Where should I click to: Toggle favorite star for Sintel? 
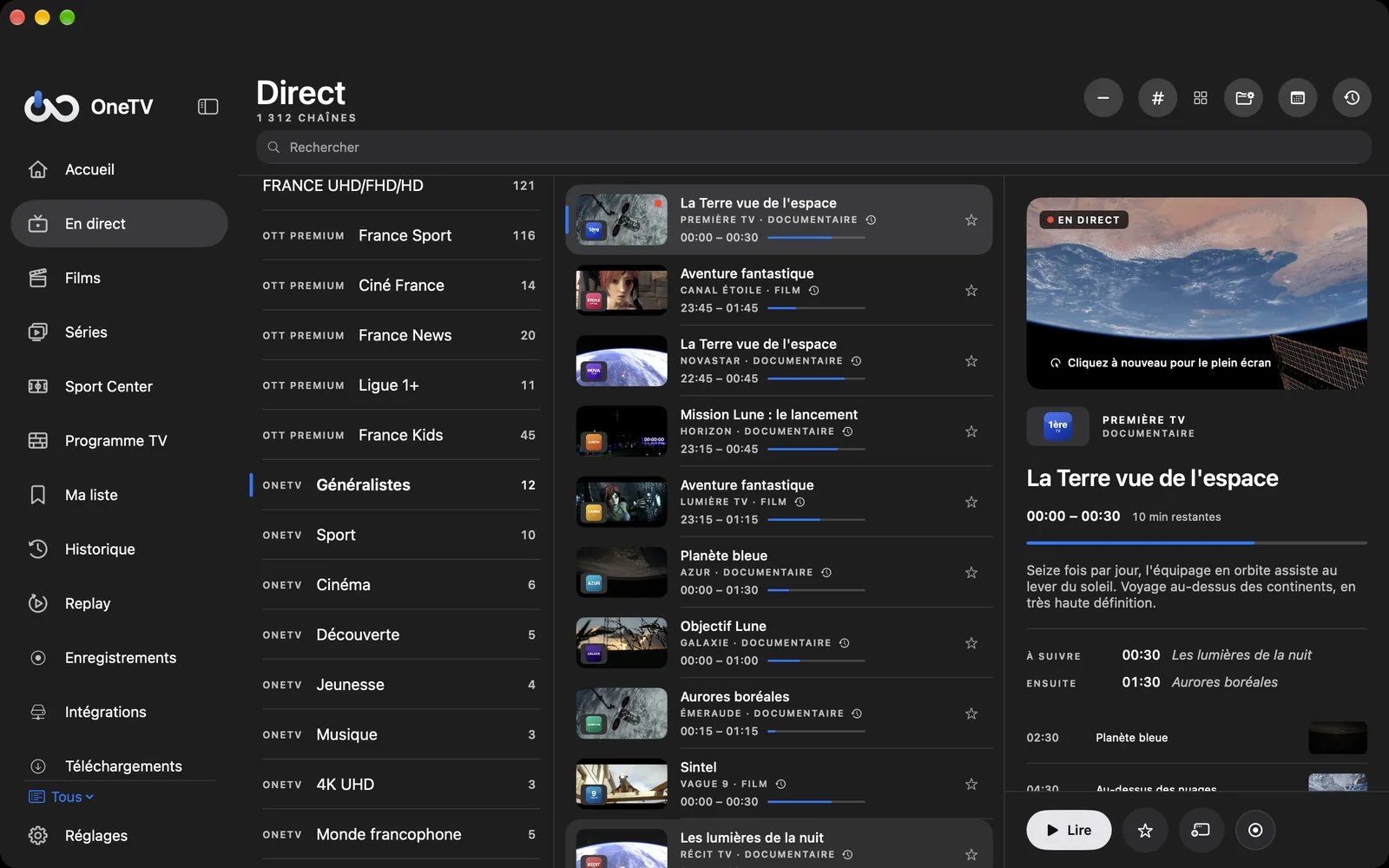pos(971,784)
